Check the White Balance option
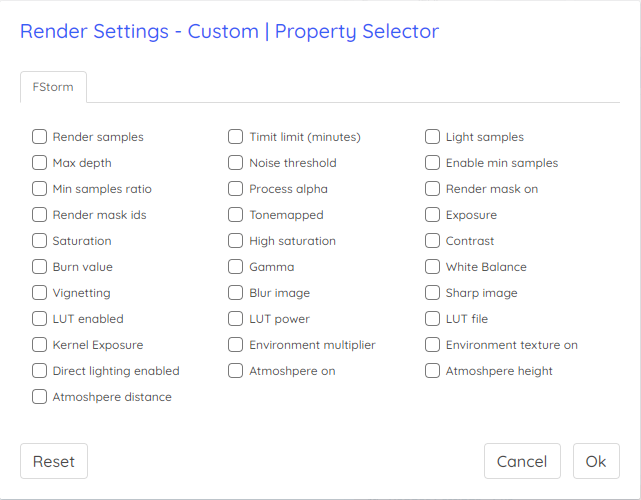Viewport: 641px width, 500px height. coord(432,267)
